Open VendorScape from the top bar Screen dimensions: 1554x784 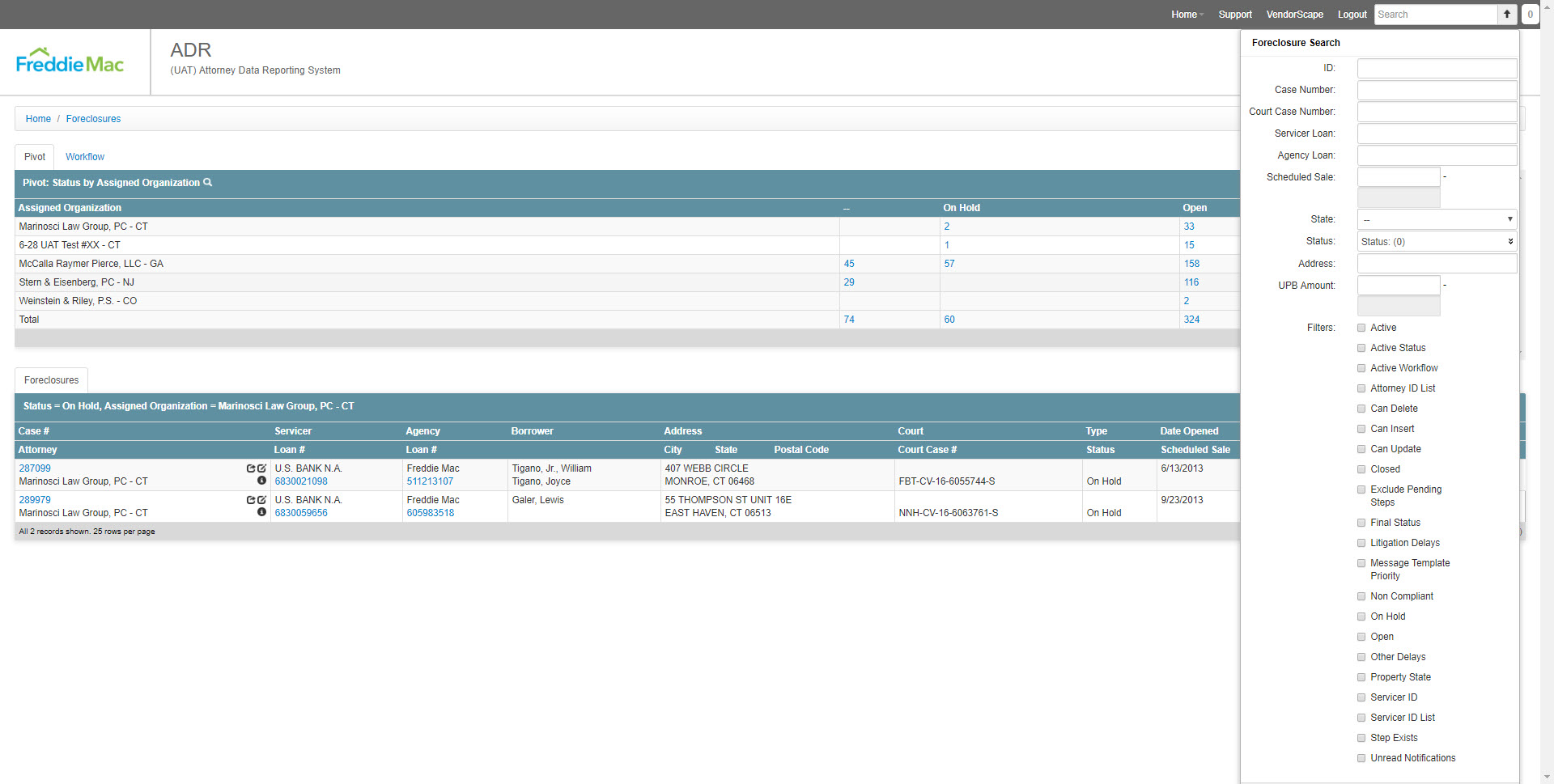pyautogui.click(x=1295, y=15)
